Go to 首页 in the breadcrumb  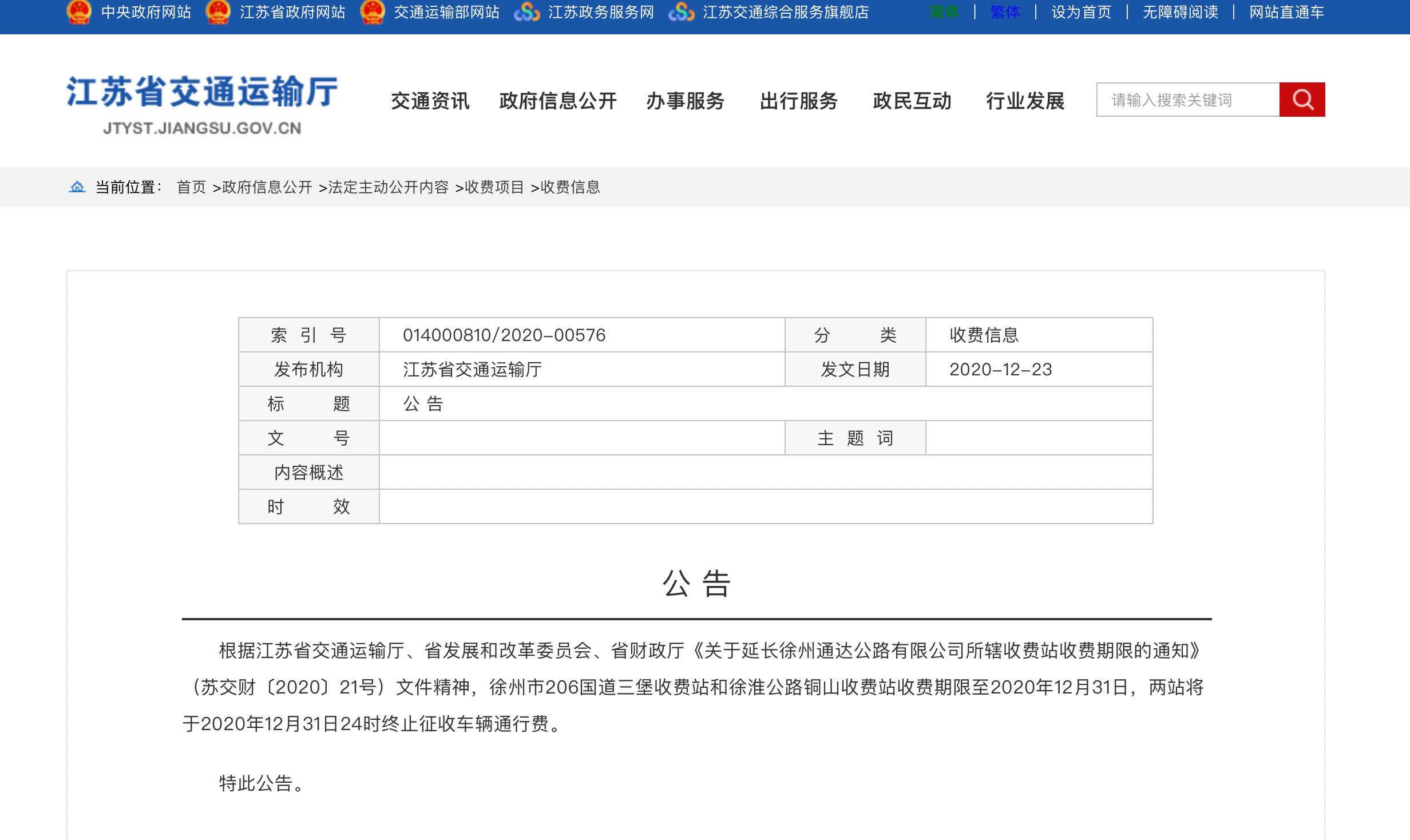pyautogui.click(x=191, y=187)
